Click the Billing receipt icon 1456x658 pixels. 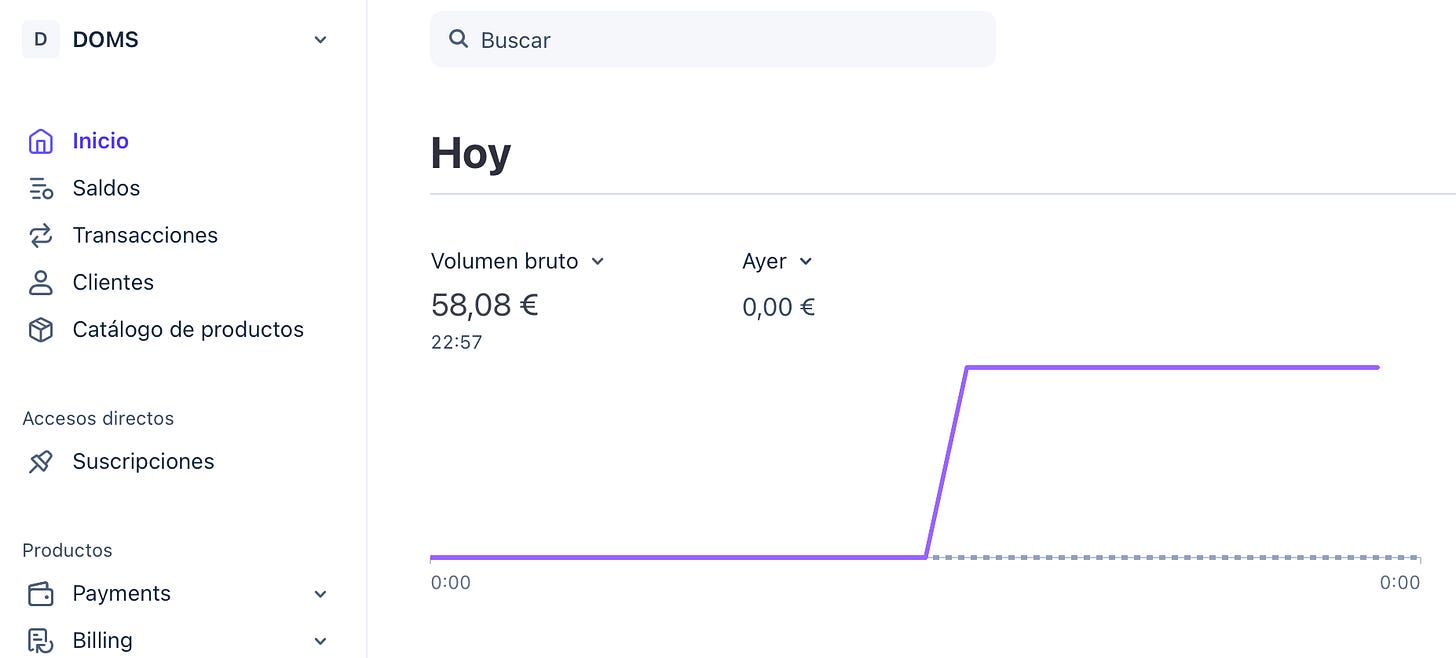point(40,640)
